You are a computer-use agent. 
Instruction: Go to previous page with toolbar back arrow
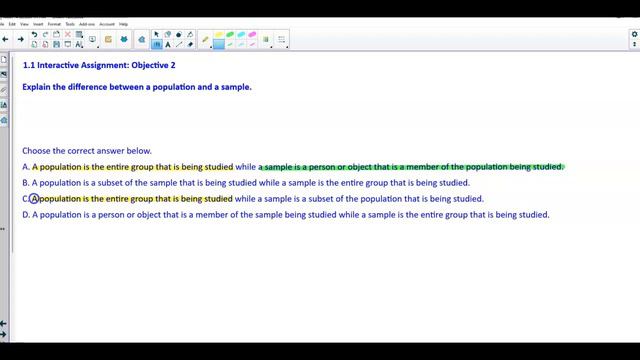[x=5, y=39]
